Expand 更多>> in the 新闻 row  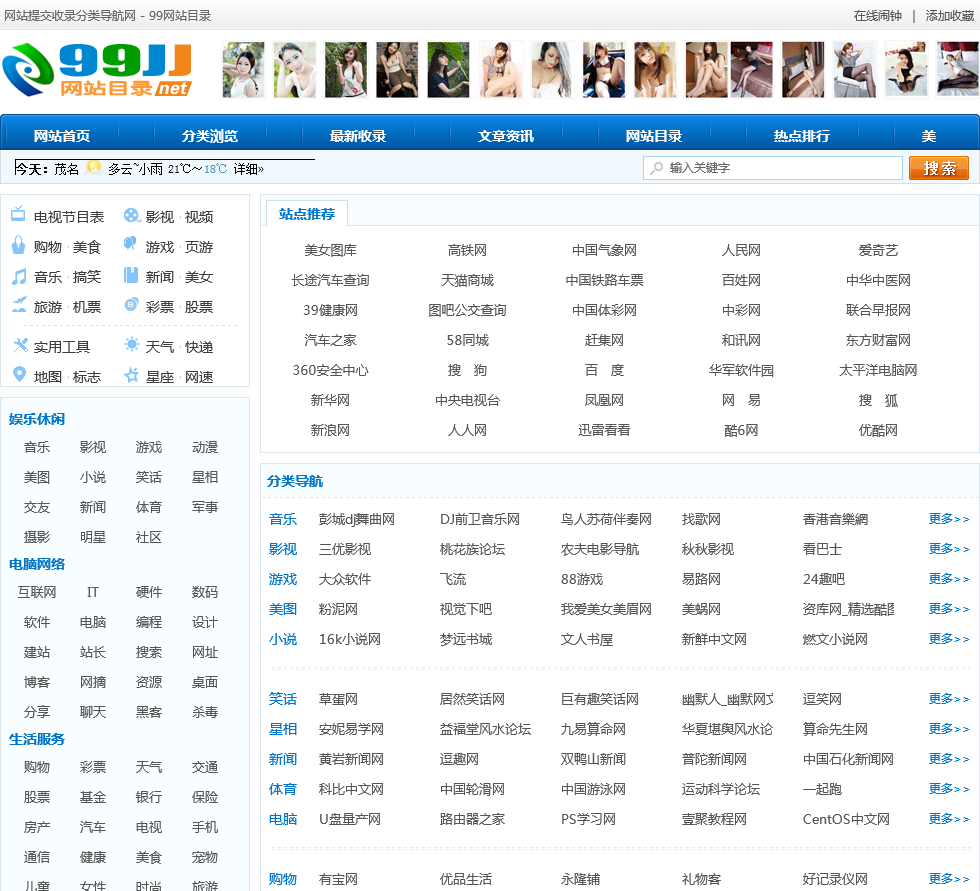tap(949, 759)
